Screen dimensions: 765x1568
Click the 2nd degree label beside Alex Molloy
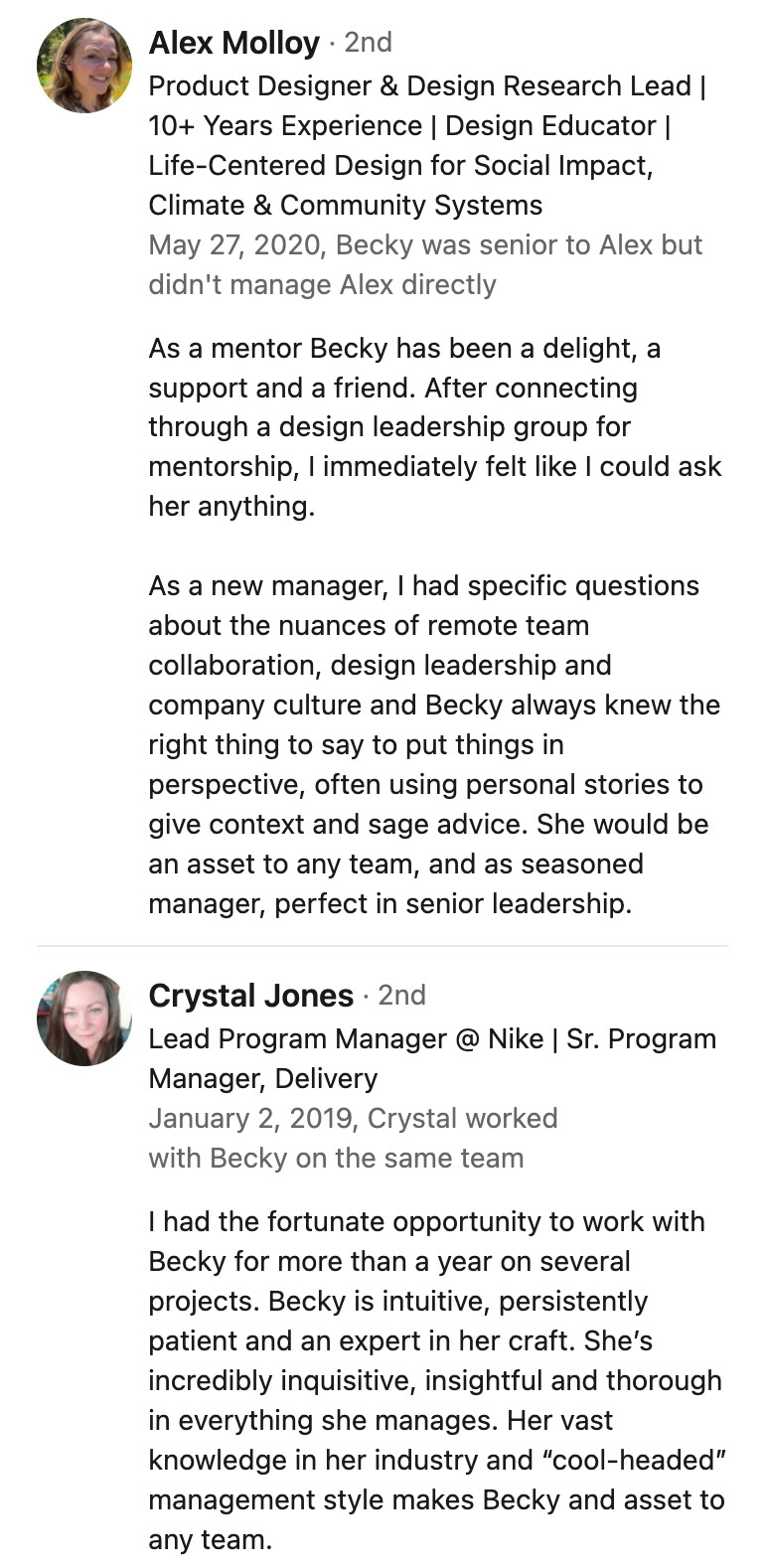(368, 43)
